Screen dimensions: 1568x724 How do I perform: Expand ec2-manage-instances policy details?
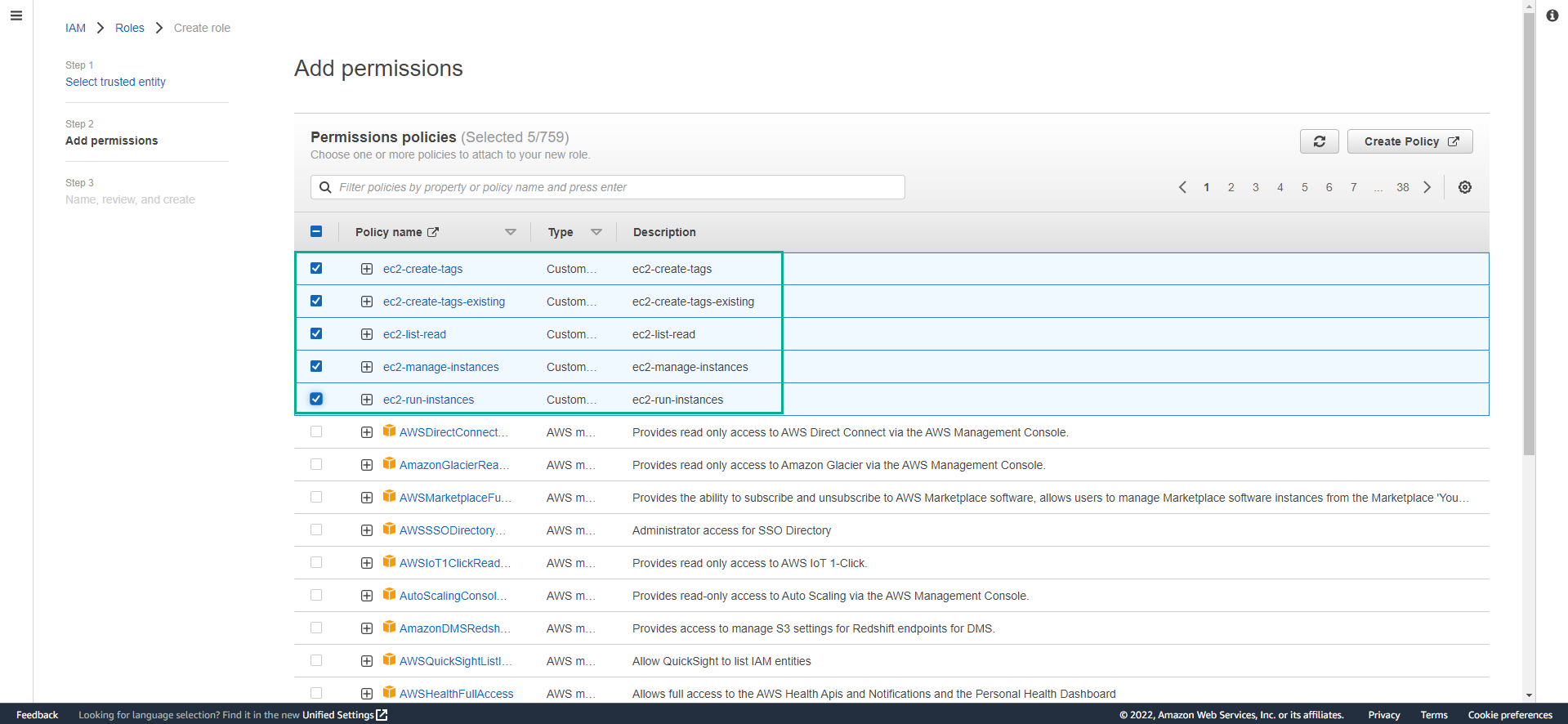pyautogui.click(x=367, y=367)
